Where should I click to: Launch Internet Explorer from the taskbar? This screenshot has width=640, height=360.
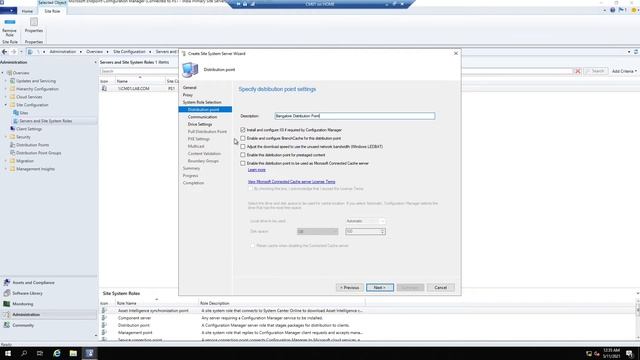[57, 353]
